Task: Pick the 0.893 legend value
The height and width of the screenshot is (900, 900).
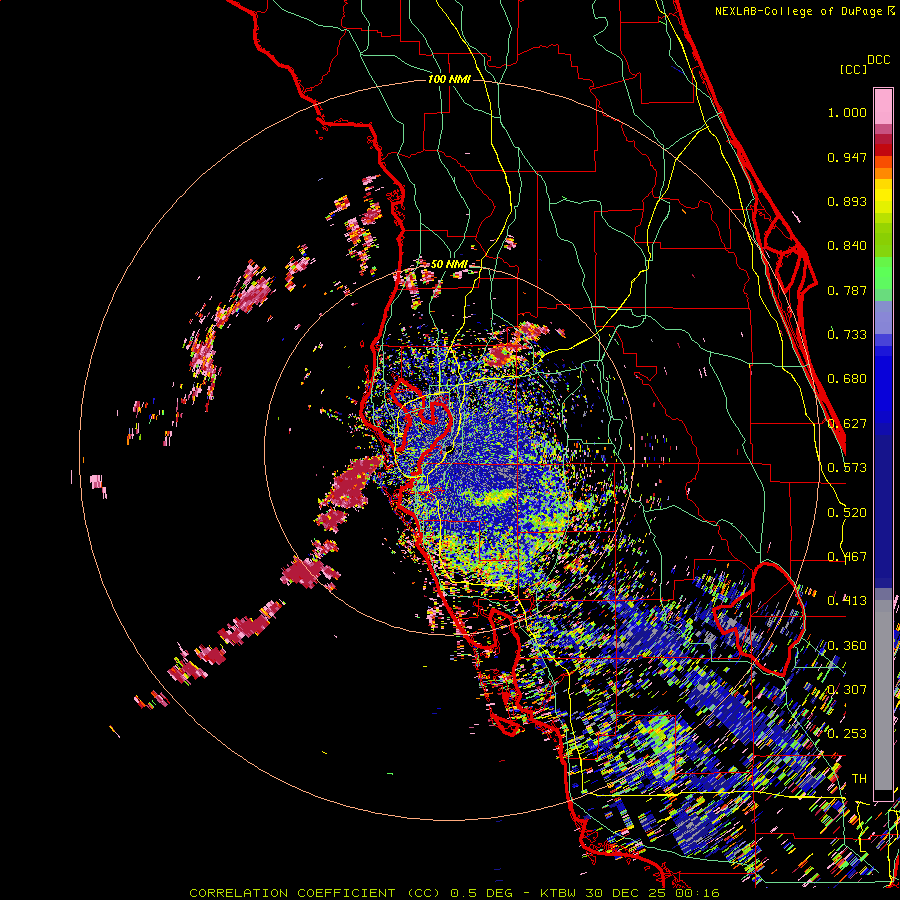Action: 847,201
